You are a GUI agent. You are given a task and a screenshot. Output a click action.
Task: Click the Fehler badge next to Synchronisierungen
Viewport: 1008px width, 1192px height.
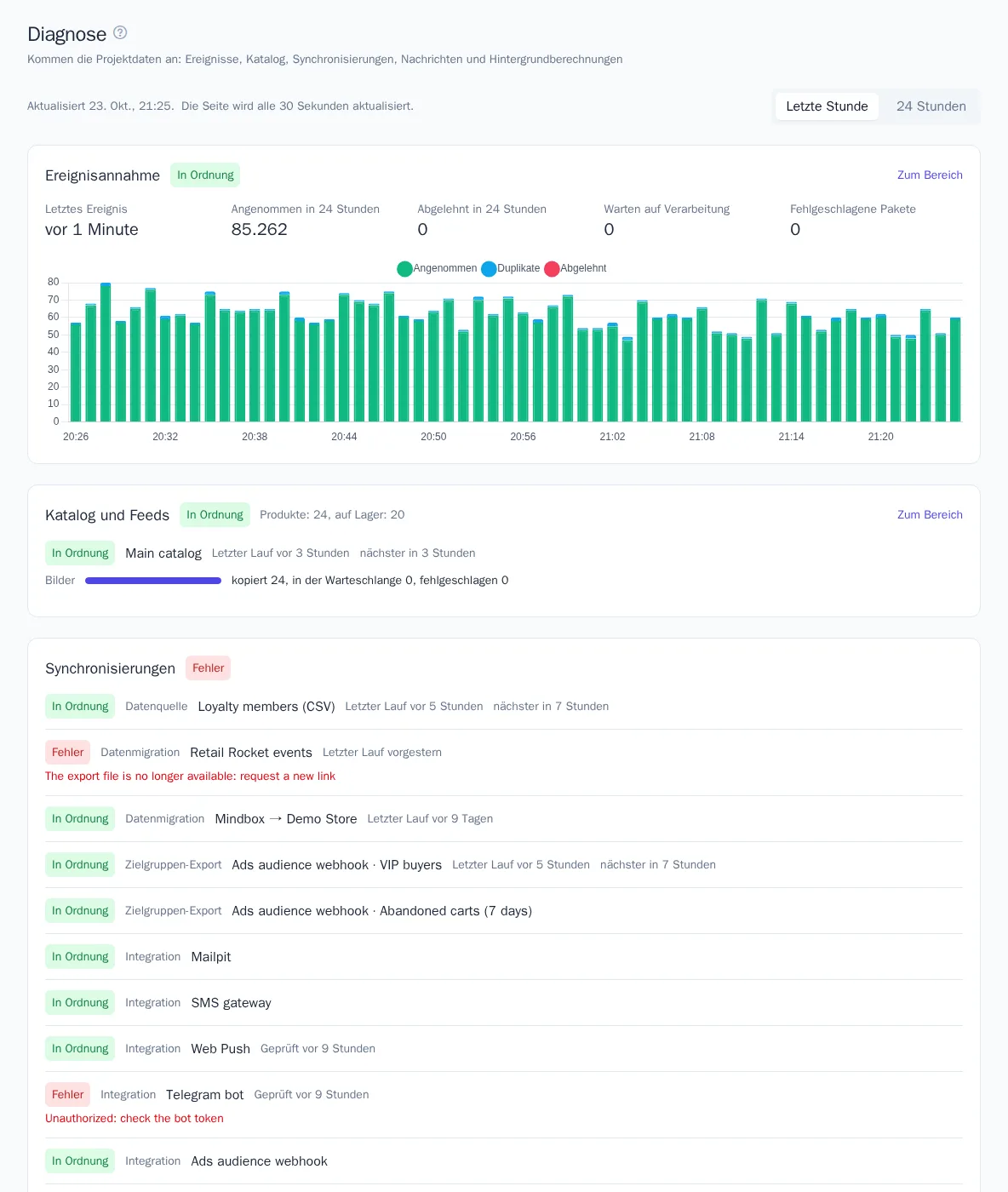(x=208, y=668)
